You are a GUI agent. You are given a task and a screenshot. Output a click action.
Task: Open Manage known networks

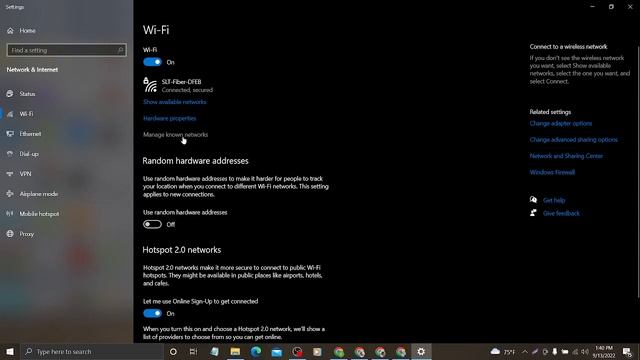point(176,135)
